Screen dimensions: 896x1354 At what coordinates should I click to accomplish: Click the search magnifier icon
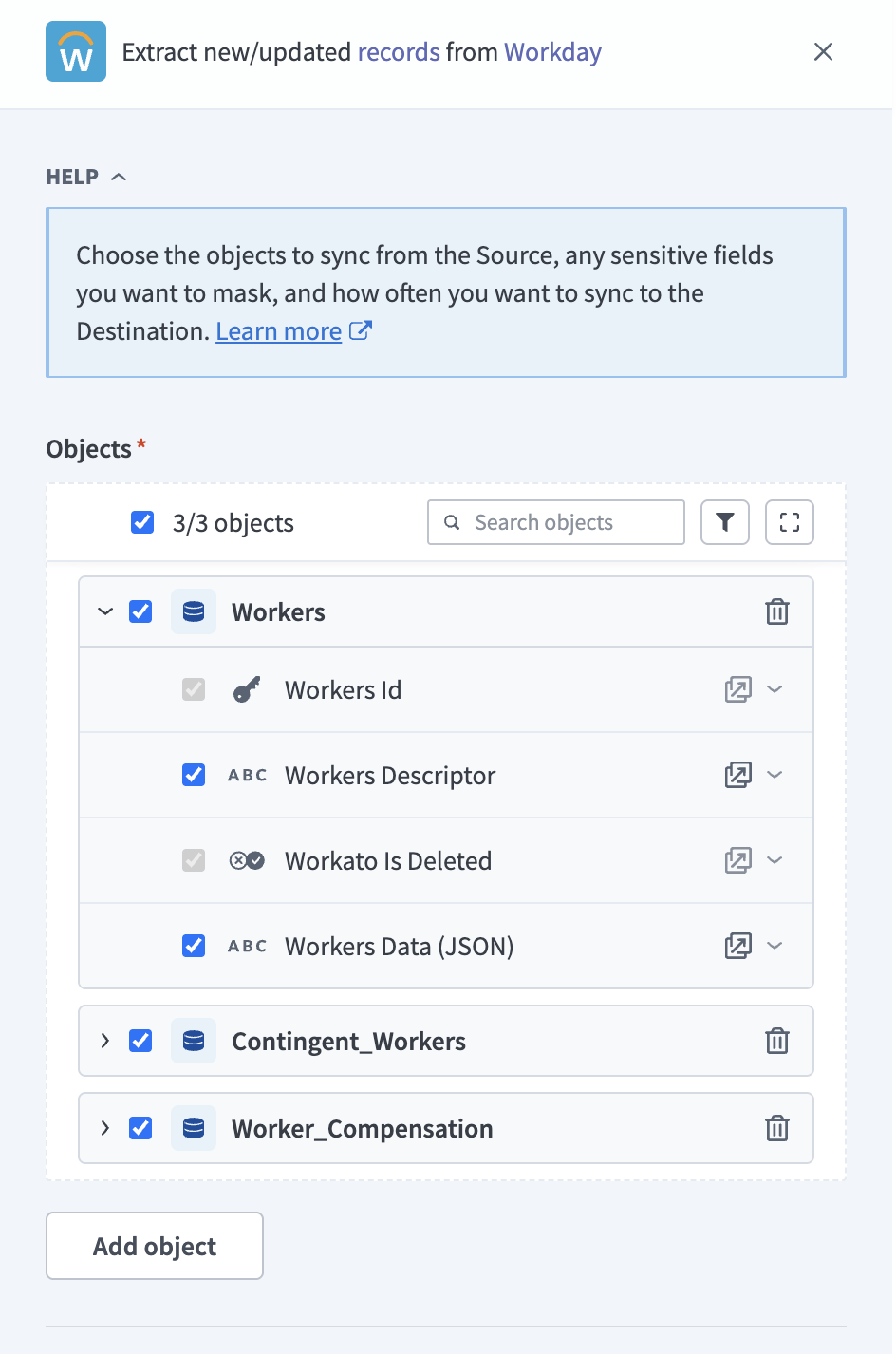click(x=453, y=522)
